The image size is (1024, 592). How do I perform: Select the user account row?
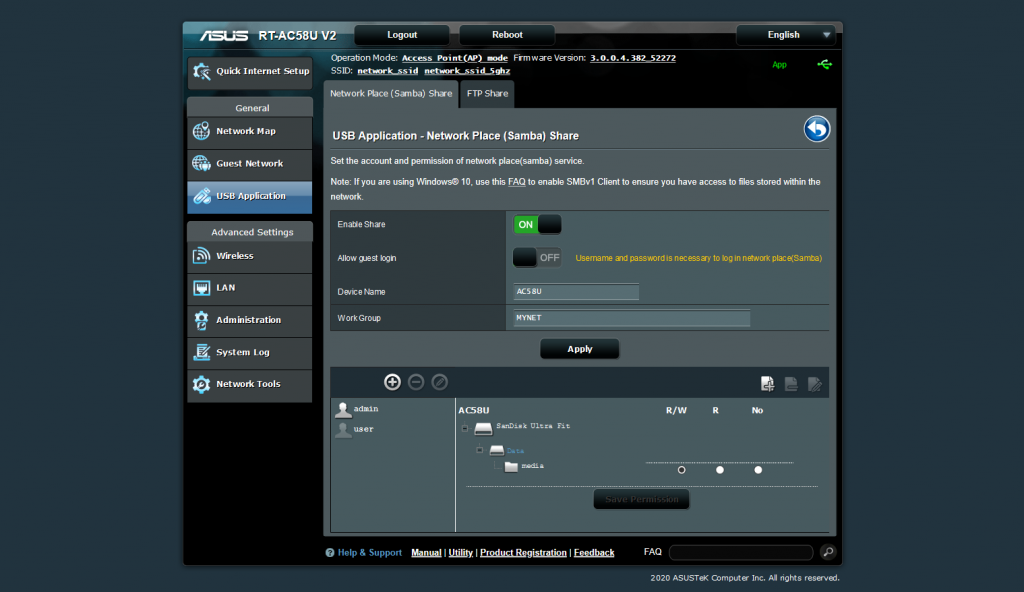355,429
